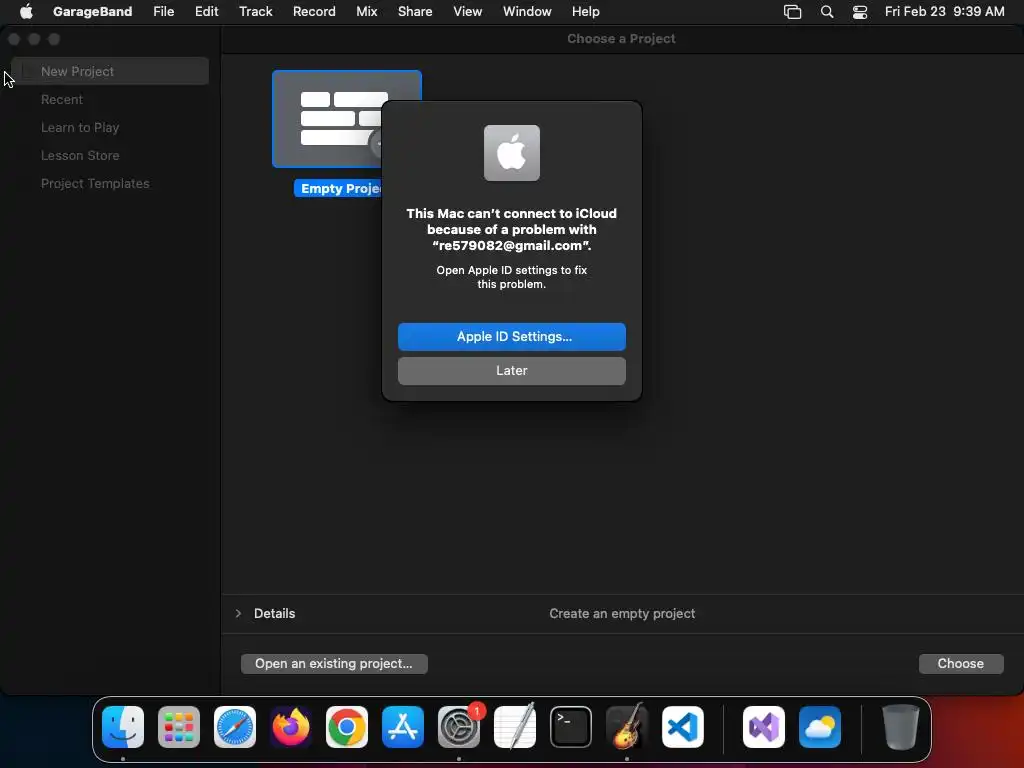Open the Weather app from the Dock
The height and width of the screenshot is (768, 1024).
pyautogui.click(x=820, y=726)
